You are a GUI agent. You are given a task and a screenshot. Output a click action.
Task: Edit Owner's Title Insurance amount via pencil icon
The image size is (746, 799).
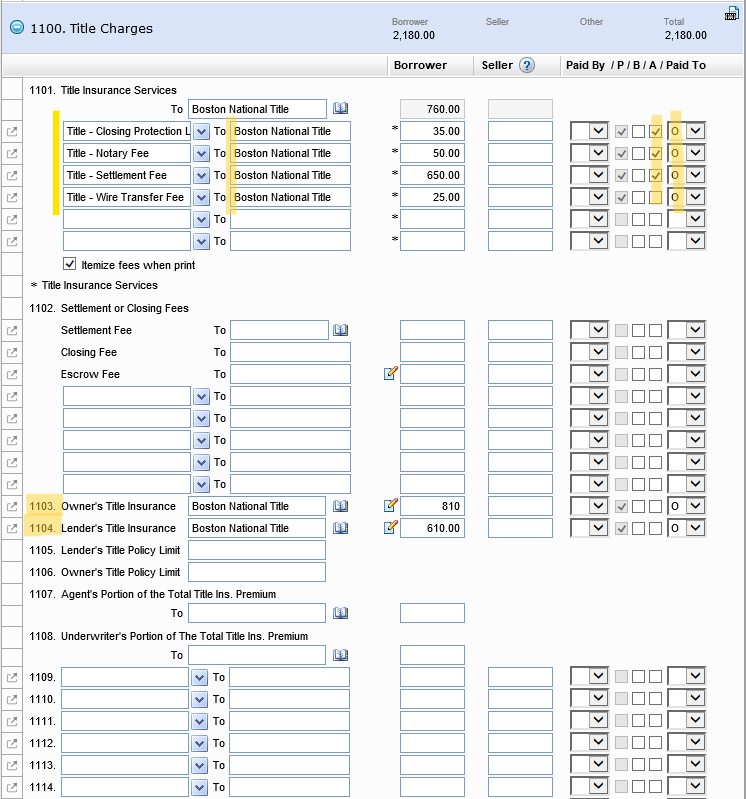(390, 505)
